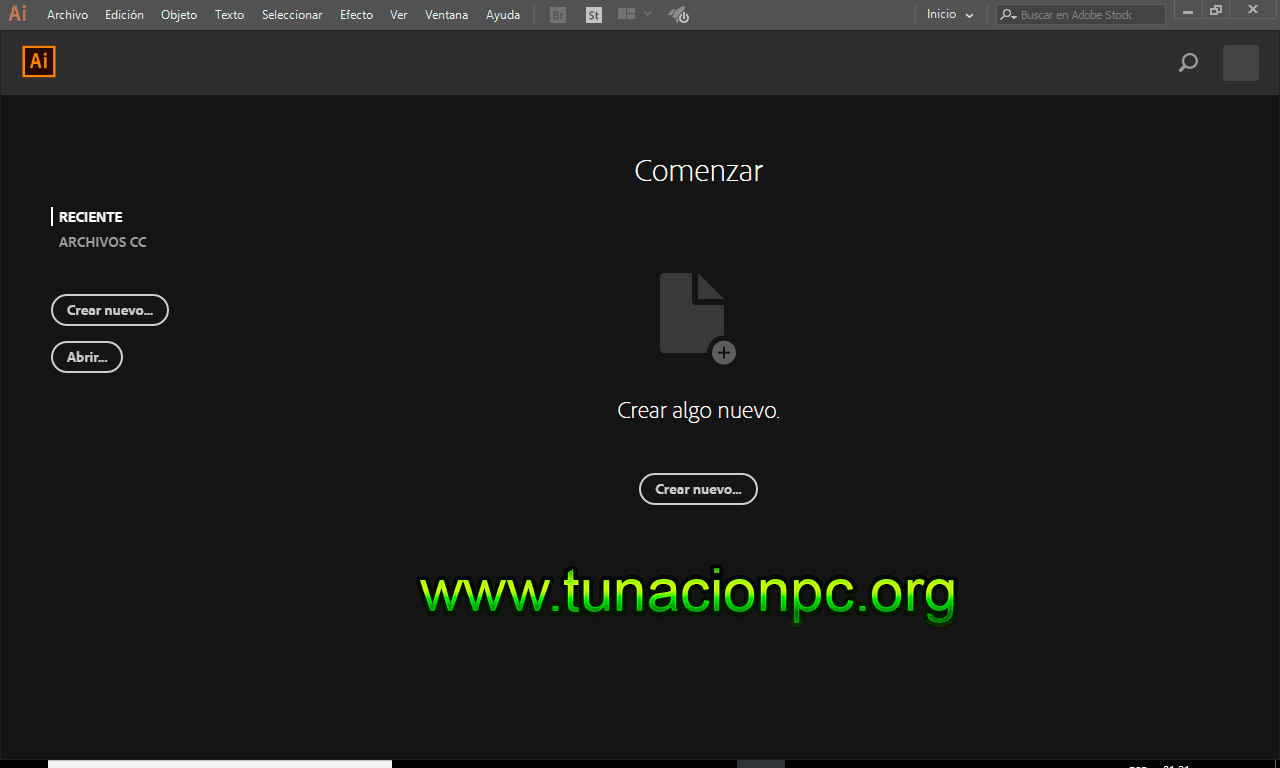The image size is (1280, 768).
Task: Open the Efecto menu
Action: click(x=356, y=15)
